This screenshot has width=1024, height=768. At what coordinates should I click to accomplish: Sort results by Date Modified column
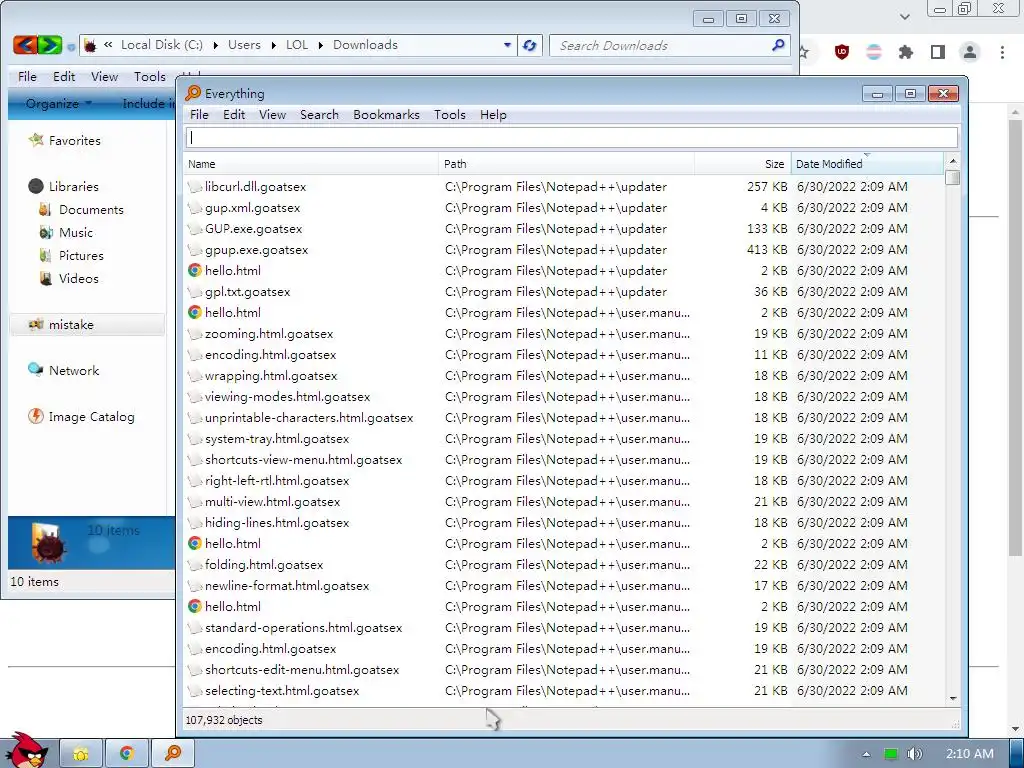pos(867,164)
